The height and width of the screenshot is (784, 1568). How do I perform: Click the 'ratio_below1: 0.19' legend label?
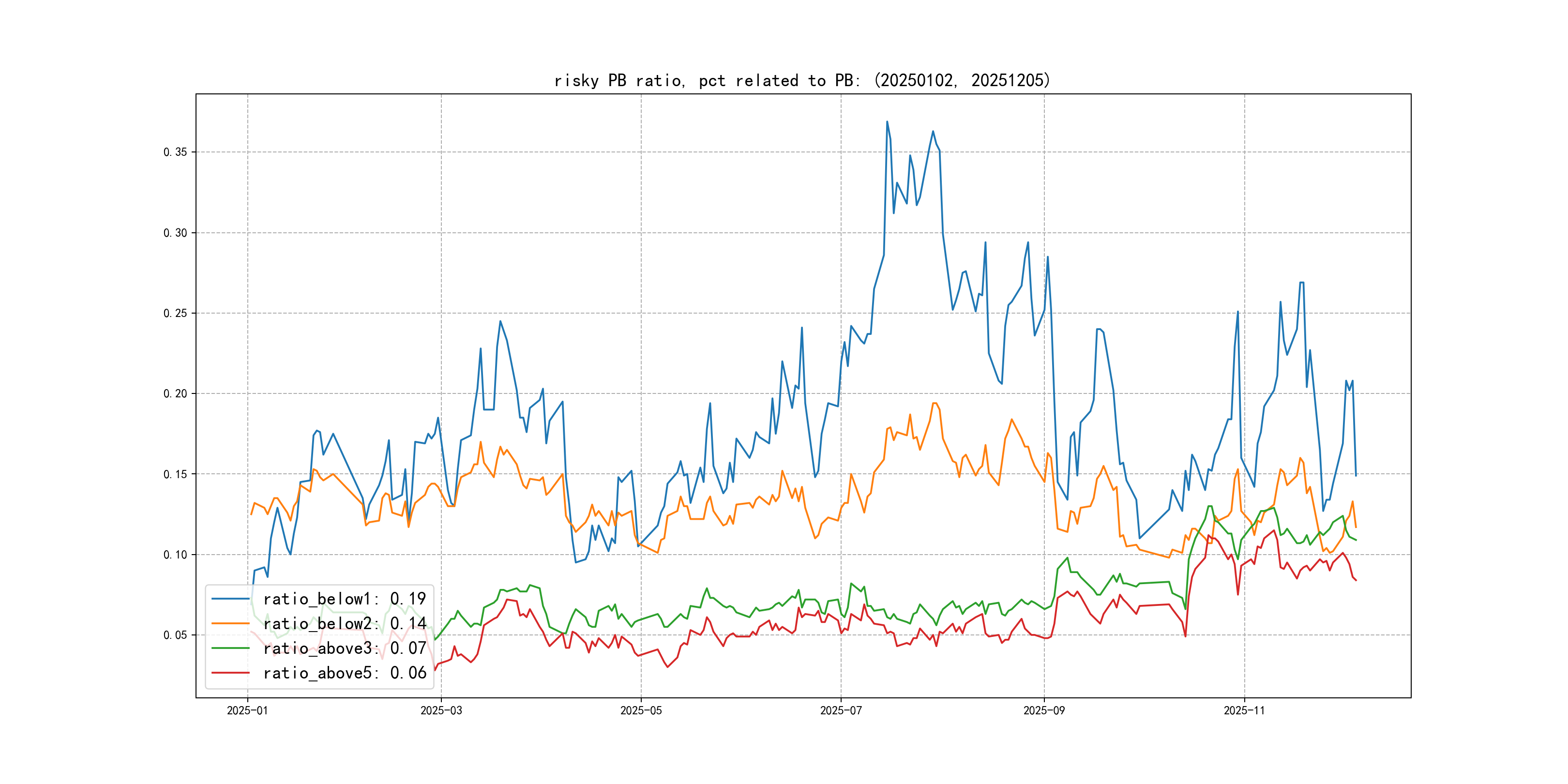tap(345, 599)
